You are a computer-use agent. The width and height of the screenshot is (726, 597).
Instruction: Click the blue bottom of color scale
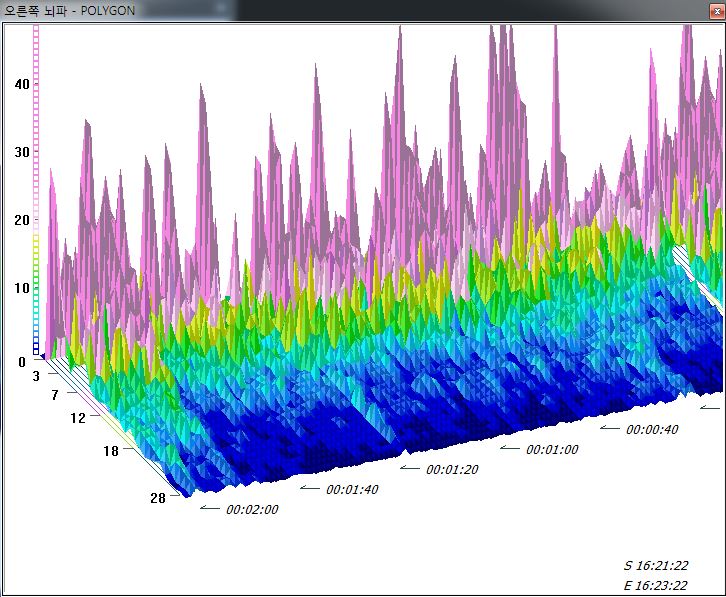click(x=37, y=346)
